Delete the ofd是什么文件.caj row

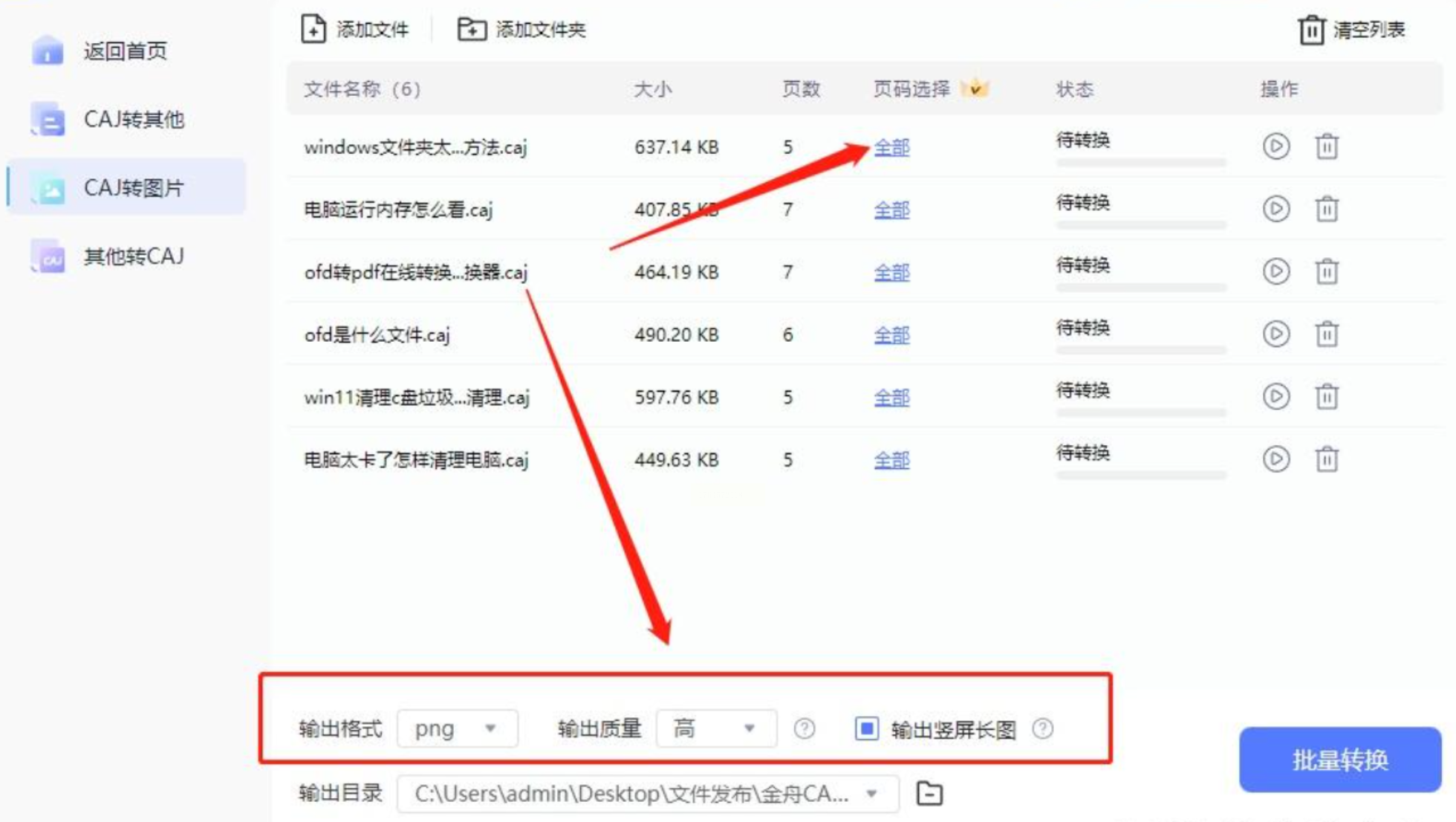[1327, 334]
